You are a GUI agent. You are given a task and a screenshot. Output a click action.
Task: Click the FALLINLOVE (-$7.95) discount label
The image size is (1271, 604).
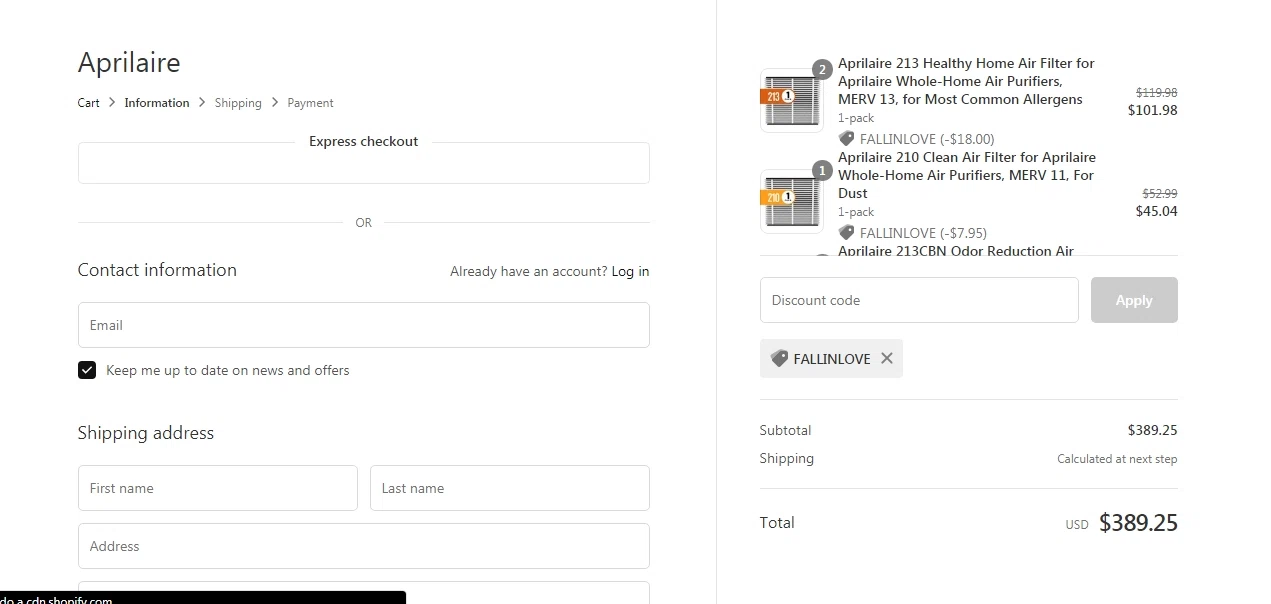tap(923, 233)
